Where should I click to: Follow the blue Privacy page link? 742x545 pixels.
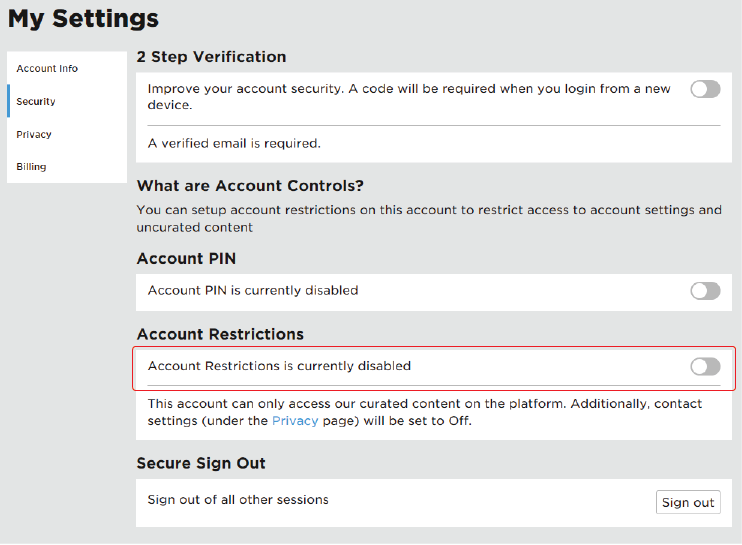295,421
